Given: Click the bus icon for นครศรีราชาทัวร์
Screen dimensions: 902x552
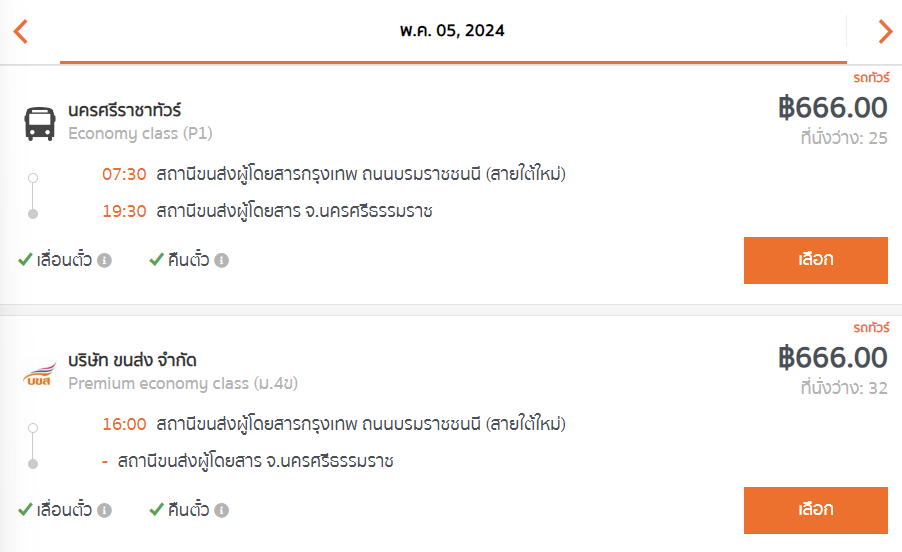Looking at the screenshot, I should click(40, 123).
